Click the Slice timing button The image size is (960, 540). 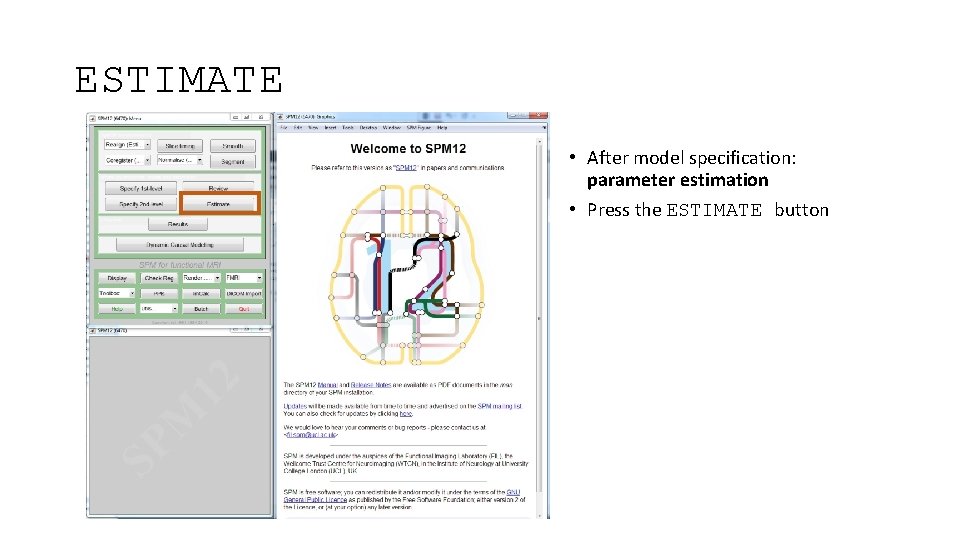[180, 146]
